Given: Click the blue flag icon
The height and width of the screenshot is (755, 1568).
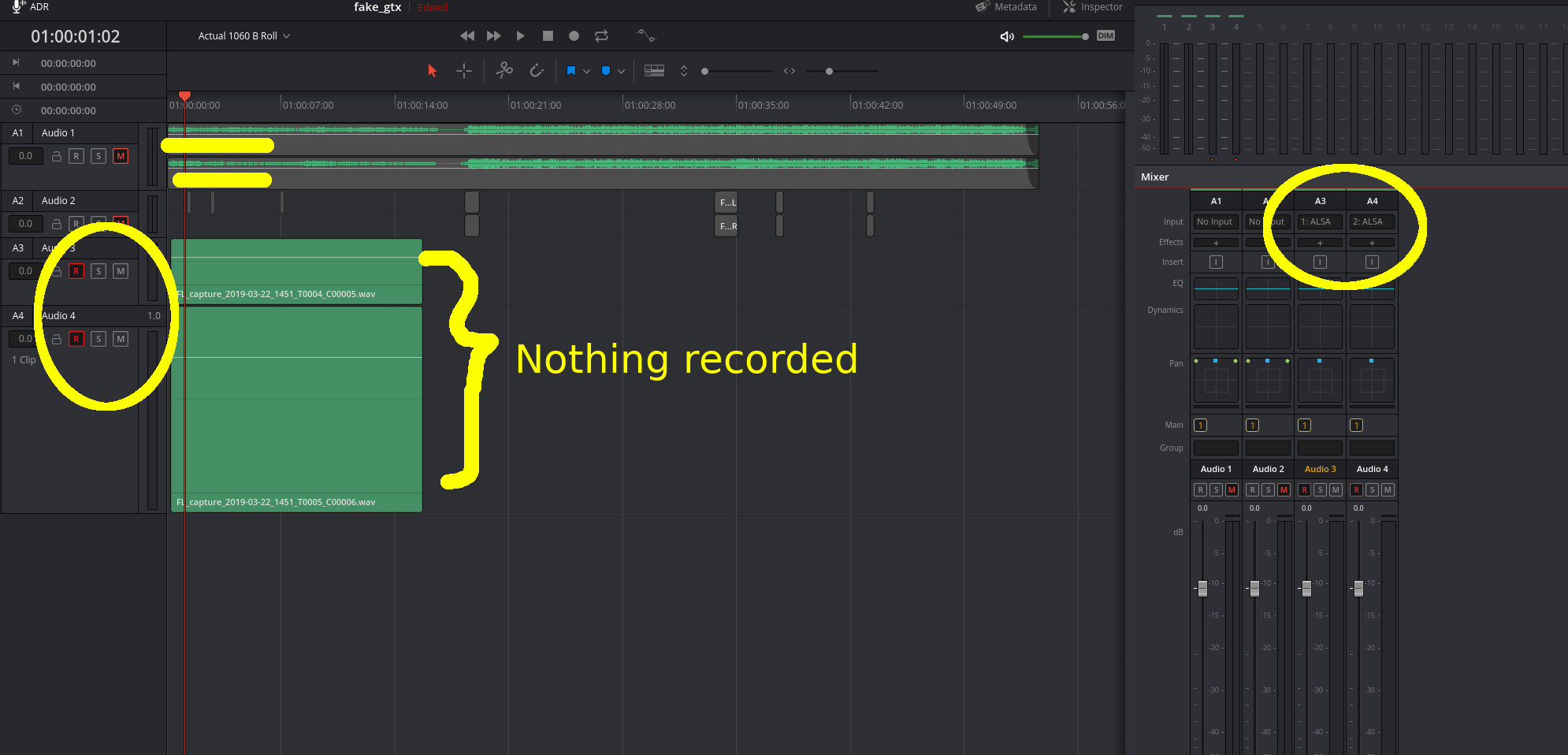Looking at the screenshot, I should 571,71.
